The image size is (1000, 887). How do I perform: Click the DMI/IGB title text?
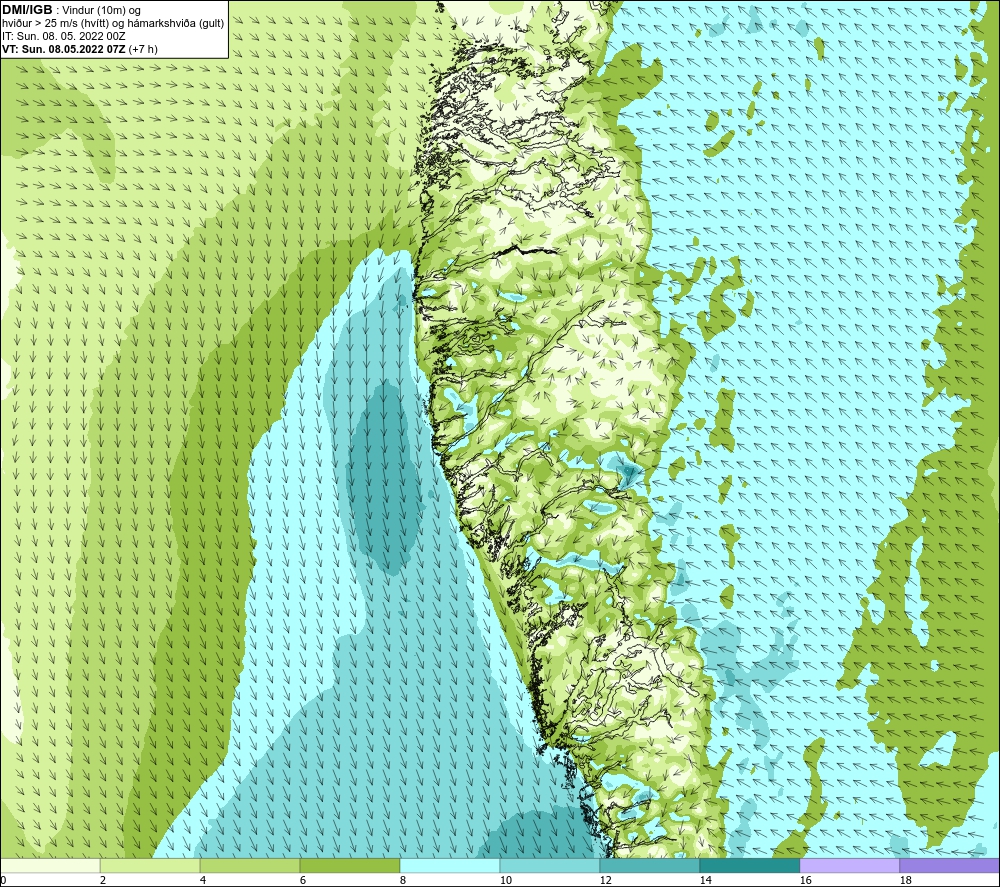pos(27,10)
